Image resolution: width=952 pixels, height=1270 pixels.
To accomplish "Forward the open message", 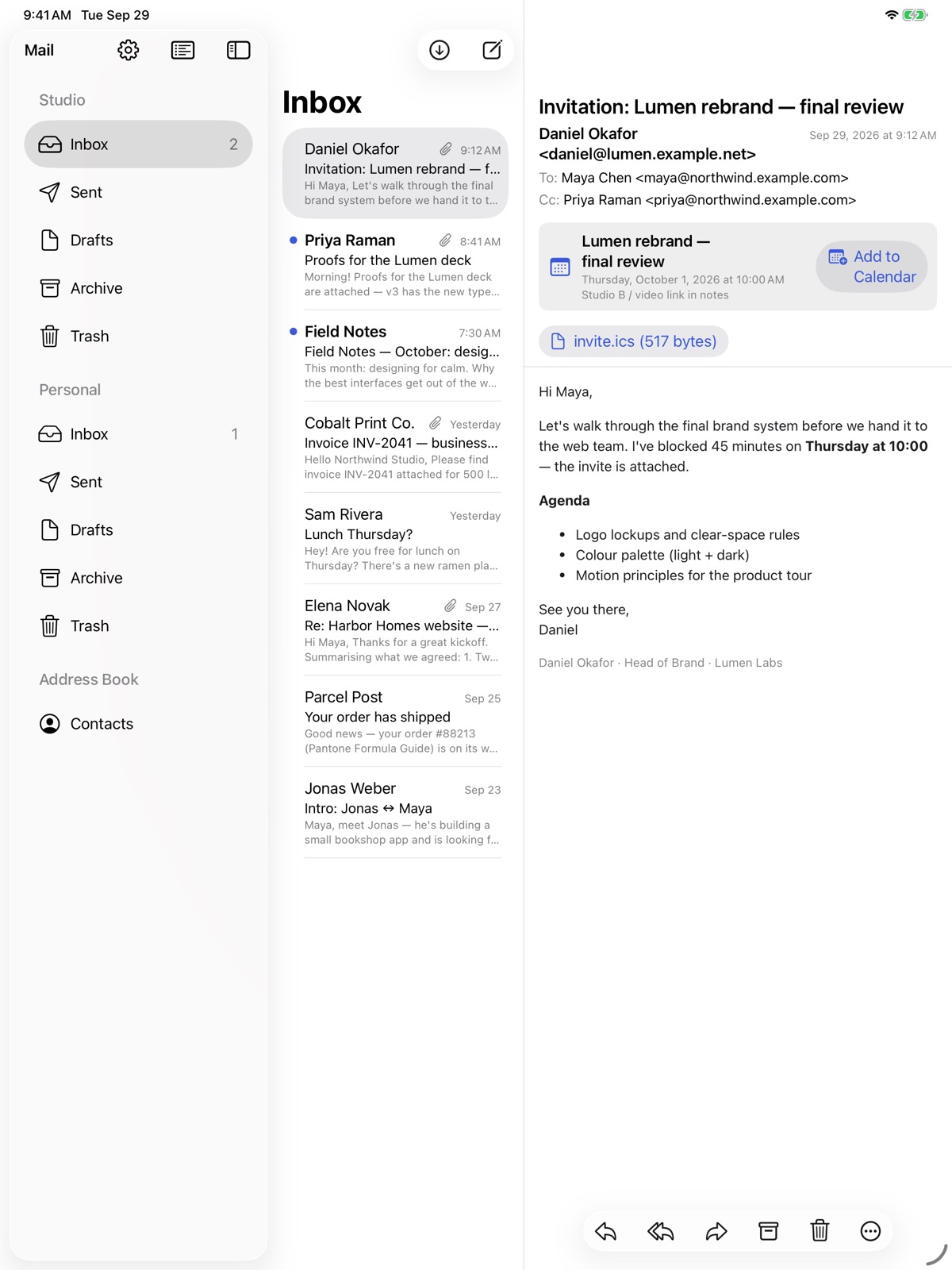I will pyautogui.click(x=716, y=1231).
